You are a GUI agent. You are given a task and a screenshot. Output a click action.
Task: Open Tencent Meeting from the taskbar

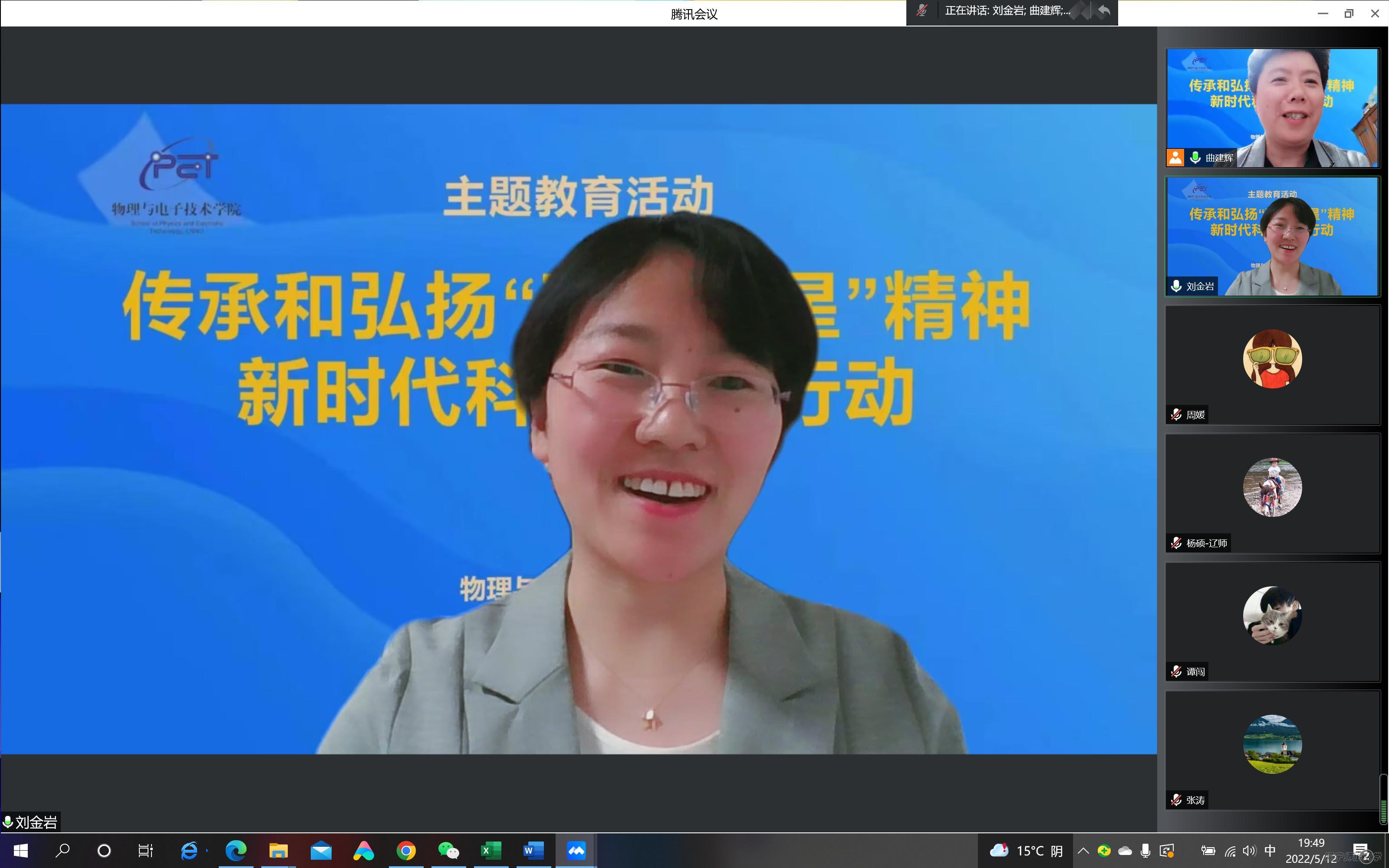pyautogui.click(x=576, y=850)
